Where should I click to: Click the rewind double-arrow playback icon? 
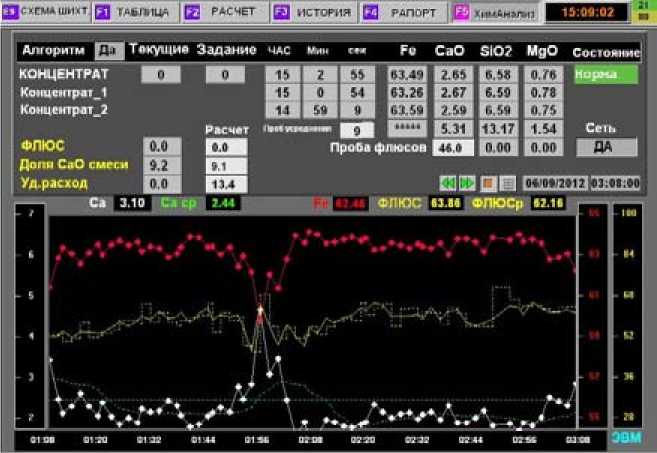coord(449,183)
